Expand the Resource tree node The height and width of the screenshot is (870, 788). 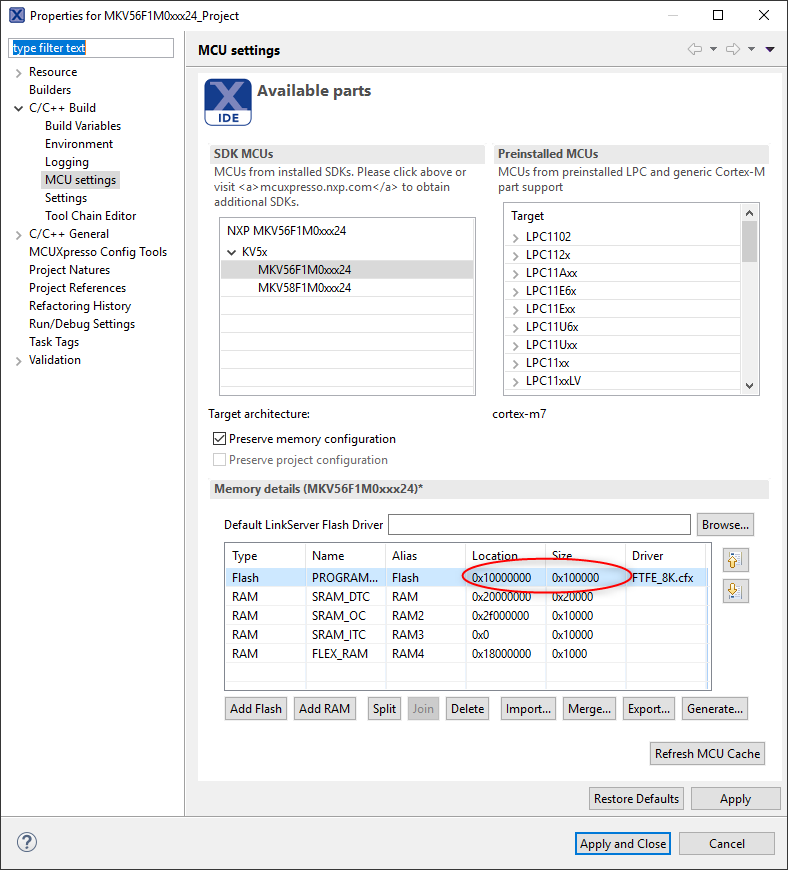pos(18,73)
